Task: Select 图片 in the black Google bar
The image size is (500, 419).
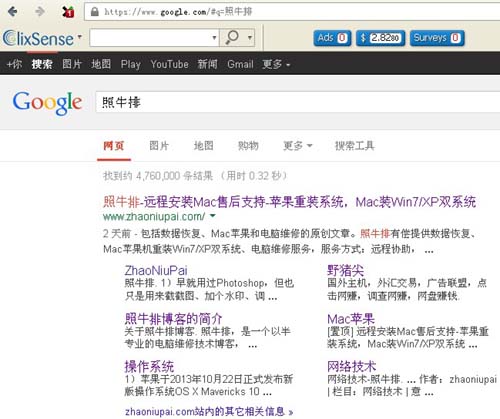Action: coord(72,64)
